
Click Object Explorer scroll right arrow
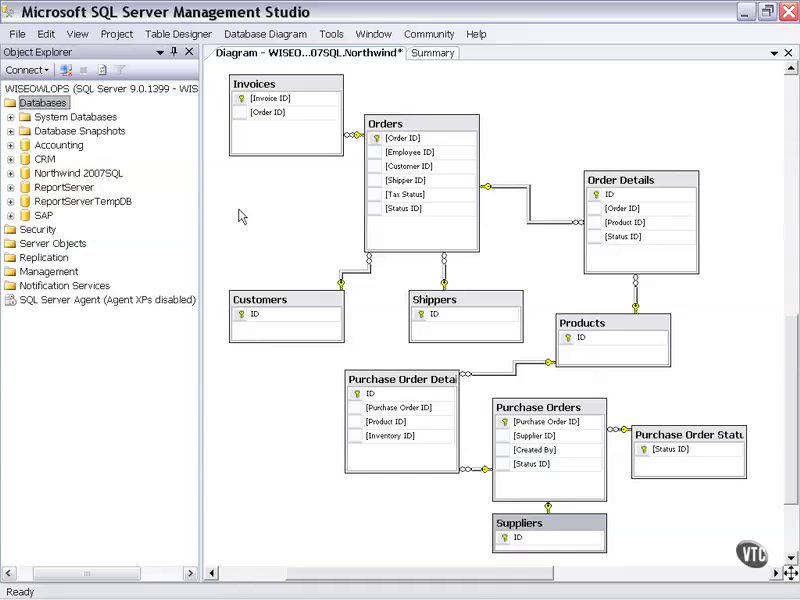pyautogui.click(x=190, y=573)
